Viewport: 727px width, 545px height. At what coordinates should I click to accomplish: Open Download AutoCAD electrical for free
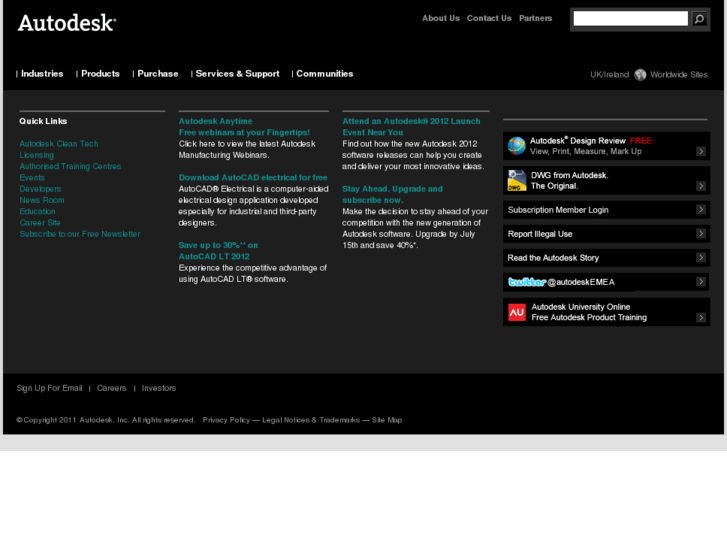tap(253, 178)
